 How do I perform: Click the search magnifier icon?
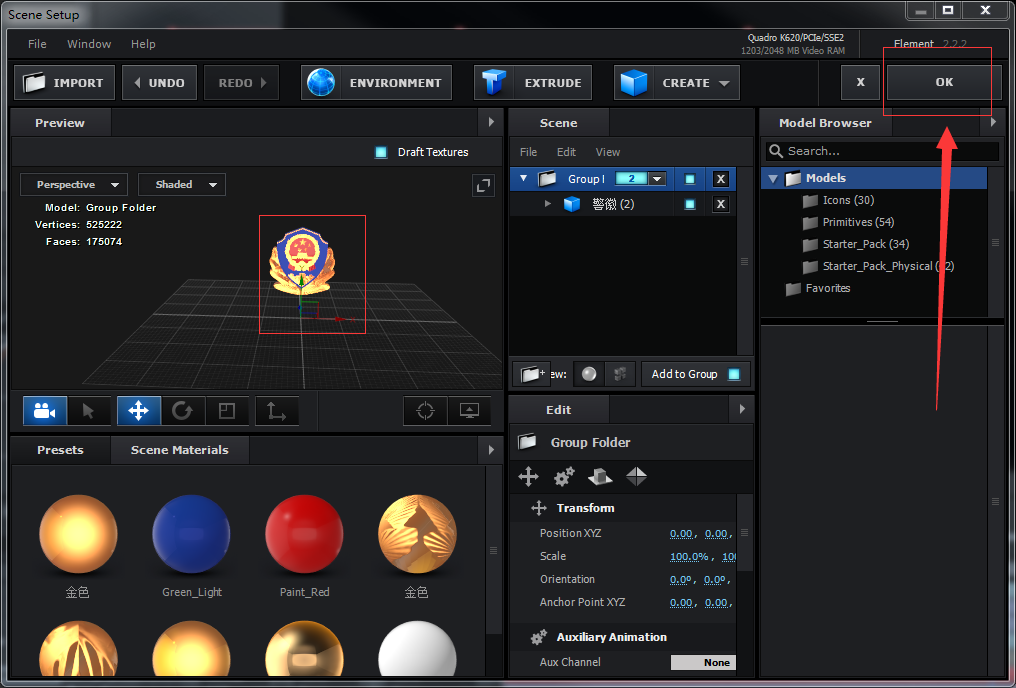tap(776, 151)
